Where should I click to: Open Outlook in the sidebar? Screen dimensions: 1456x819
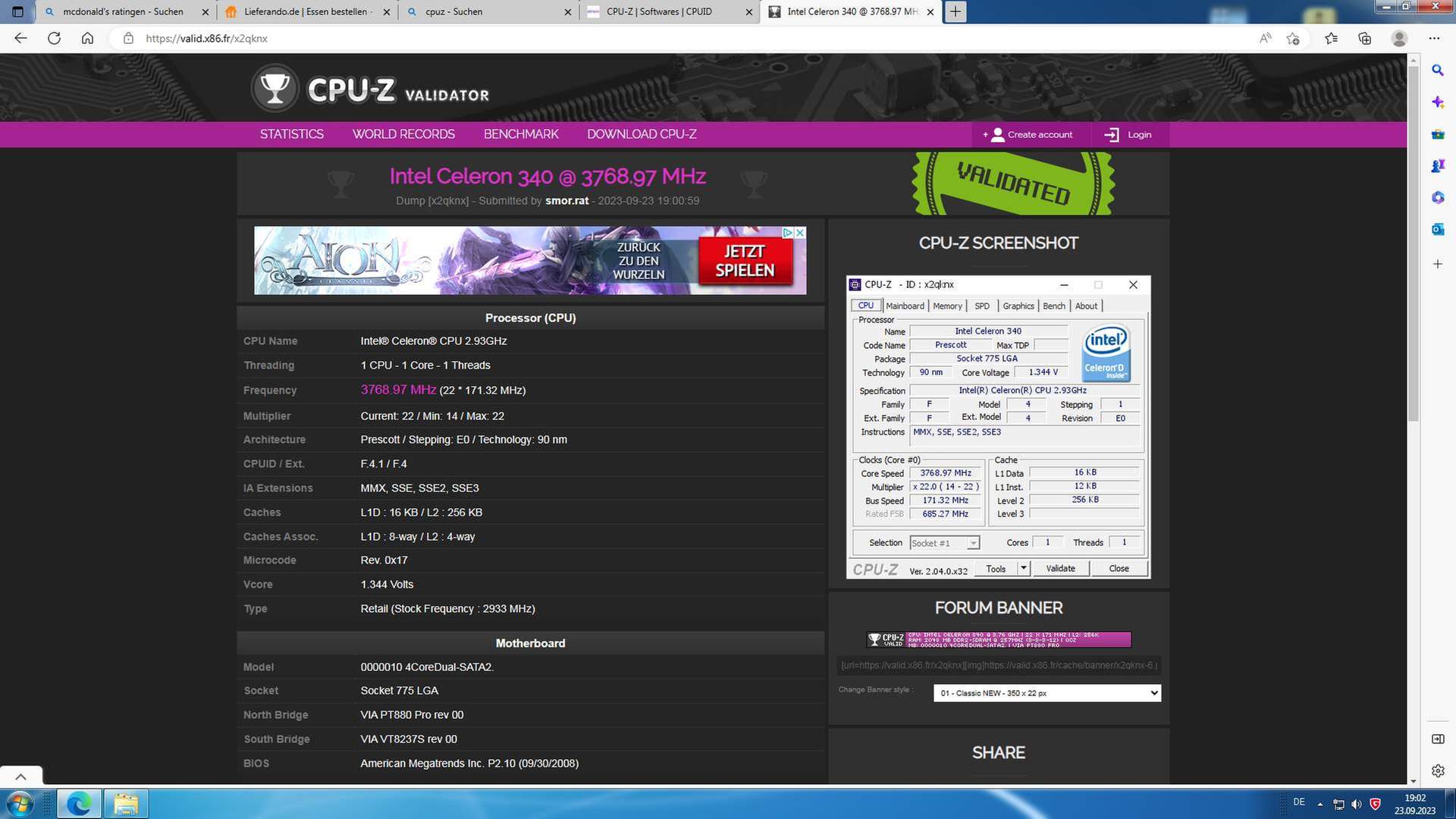point(1438,229)
